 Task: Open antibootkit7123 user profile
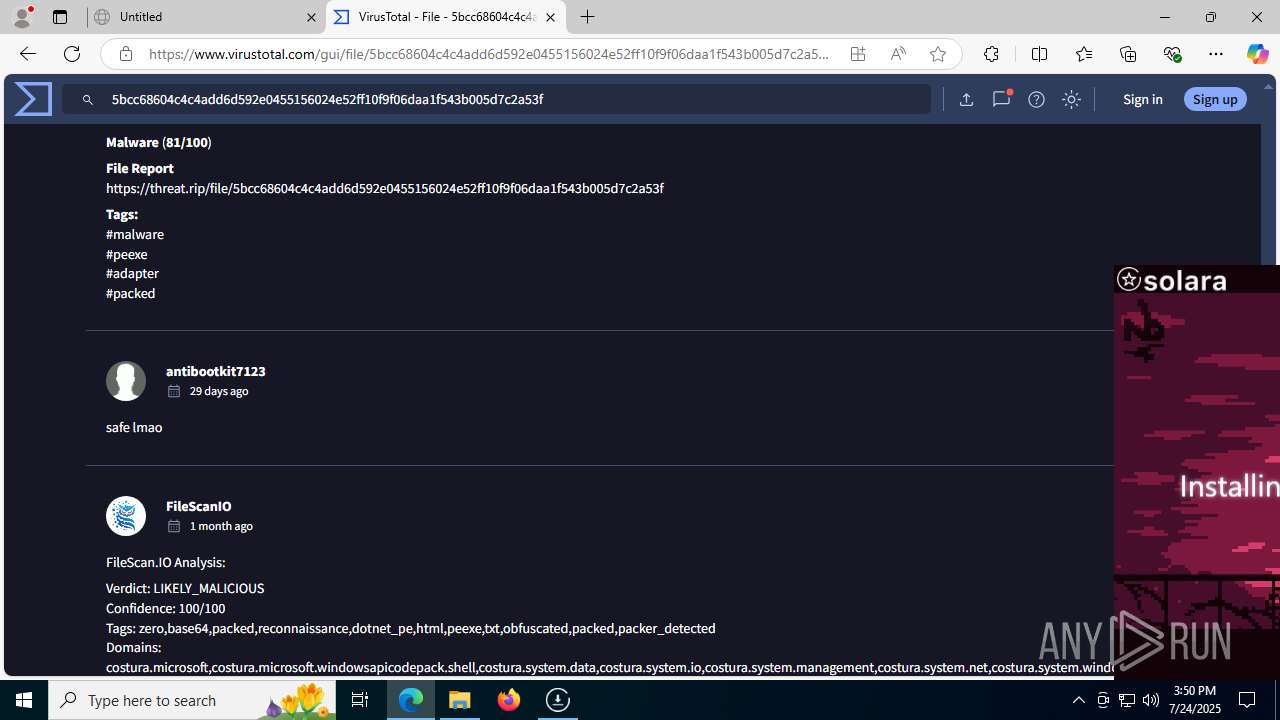coord(216,371)
